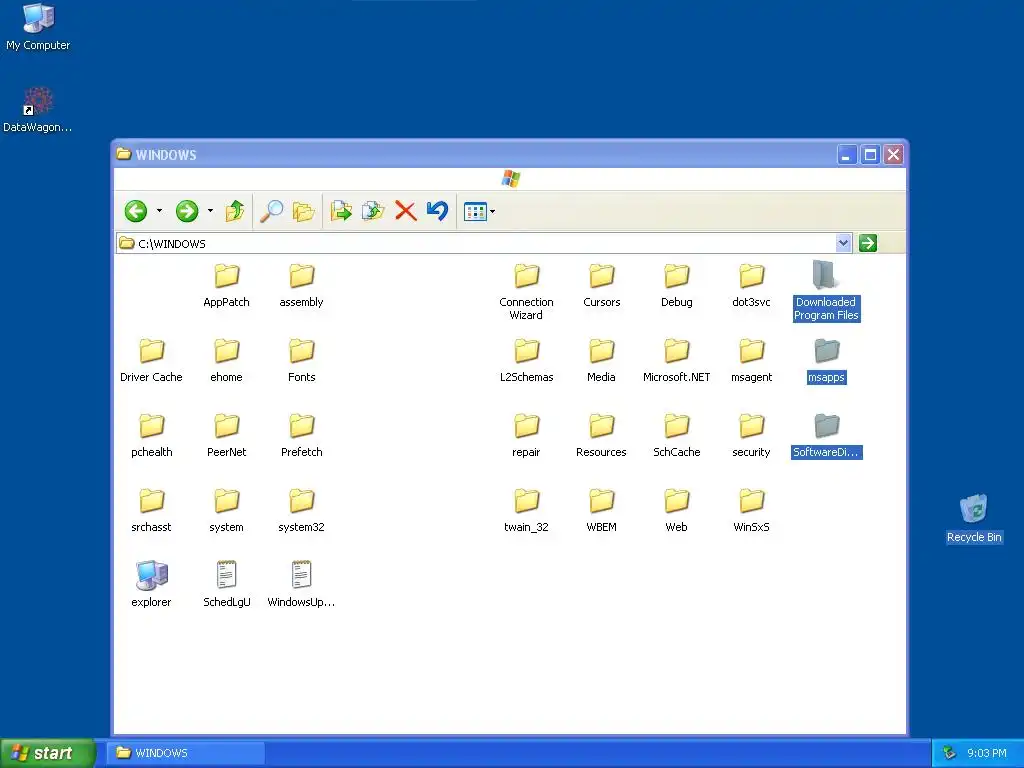1024x768 pixels.
Task: Select the PeerNet folder
Action: 227,436
